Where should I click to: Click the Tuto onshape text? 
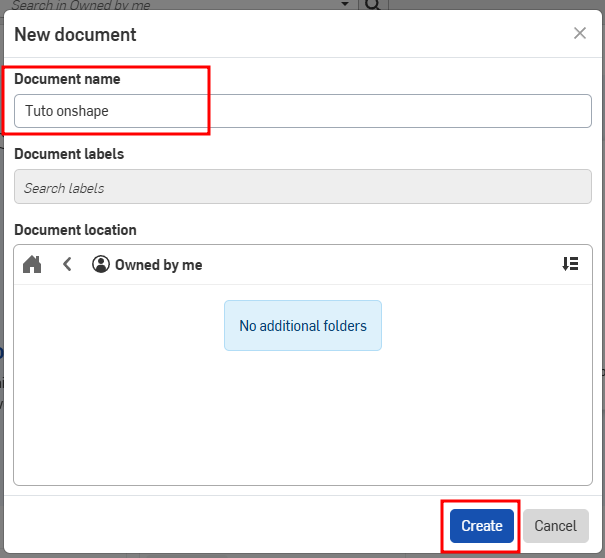coord(67,111)
